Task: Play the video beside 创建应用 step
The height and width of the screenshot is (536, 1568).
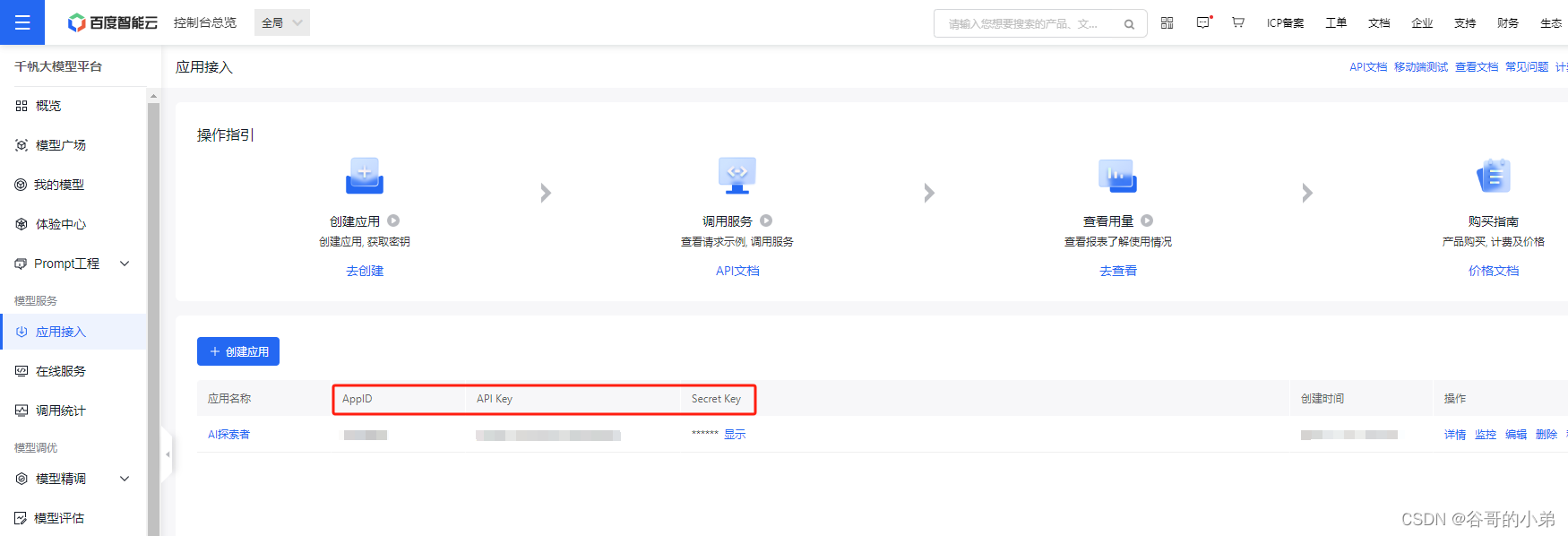Action: [393, 220]
